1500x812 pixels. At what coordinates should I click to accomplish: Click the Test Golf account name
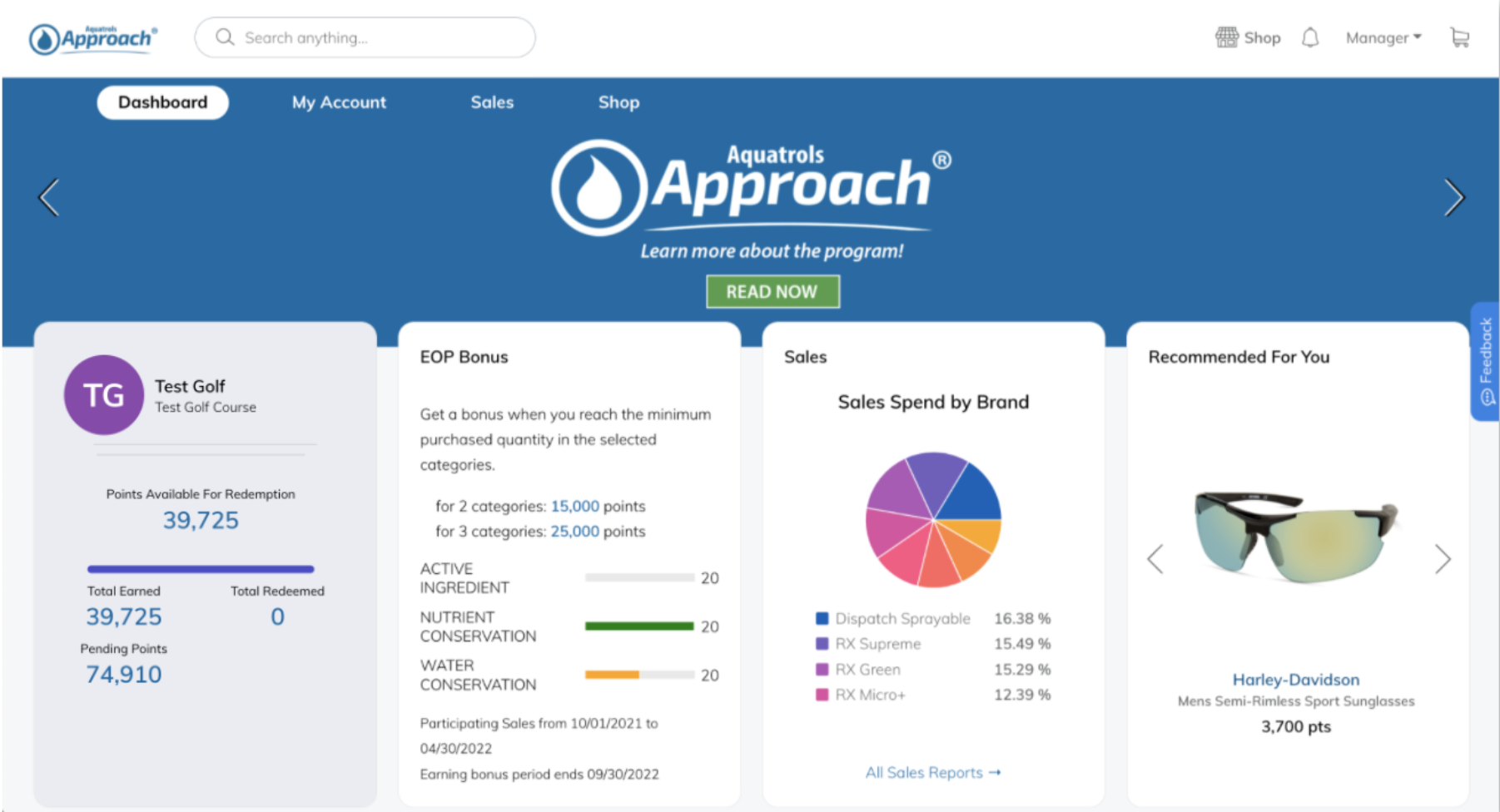pyautogui.click(x=190, y=386)
